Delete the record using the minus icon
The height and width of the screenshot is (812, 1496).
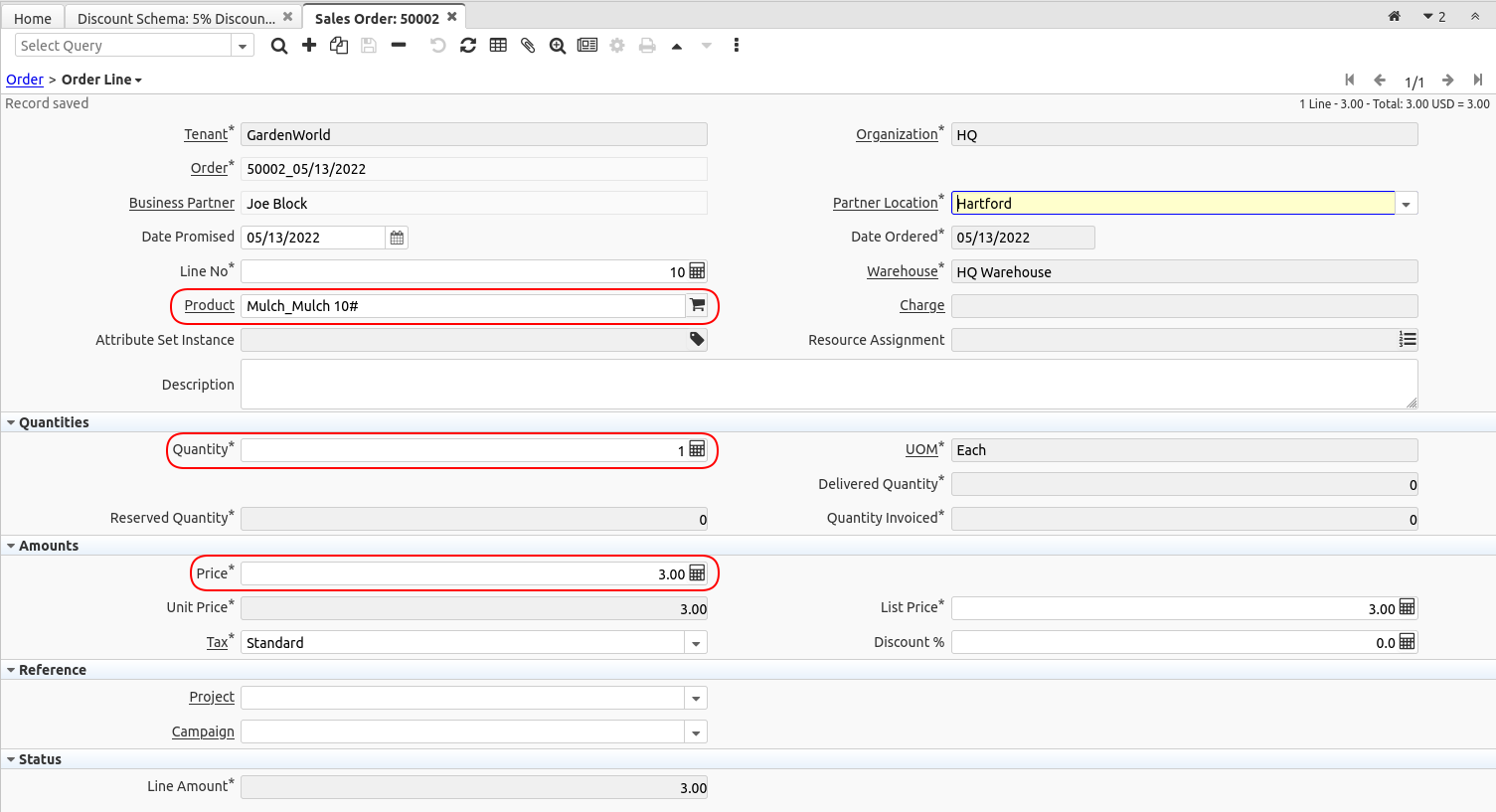point(399,46)
